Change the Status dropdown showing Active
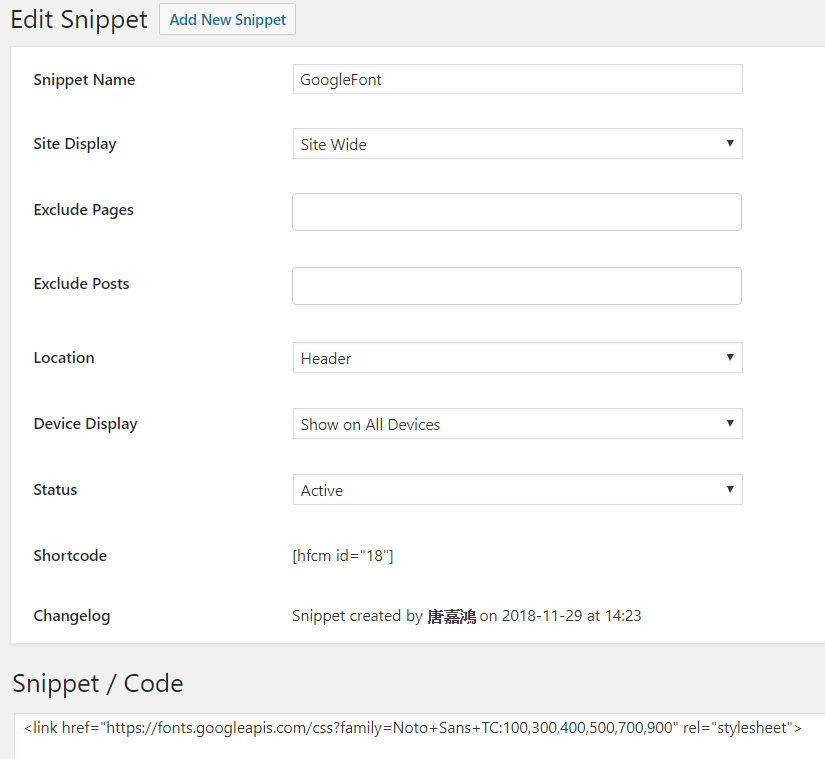This screenshot has width=825, height=759. pyautogui.click(x=516, y=490)
